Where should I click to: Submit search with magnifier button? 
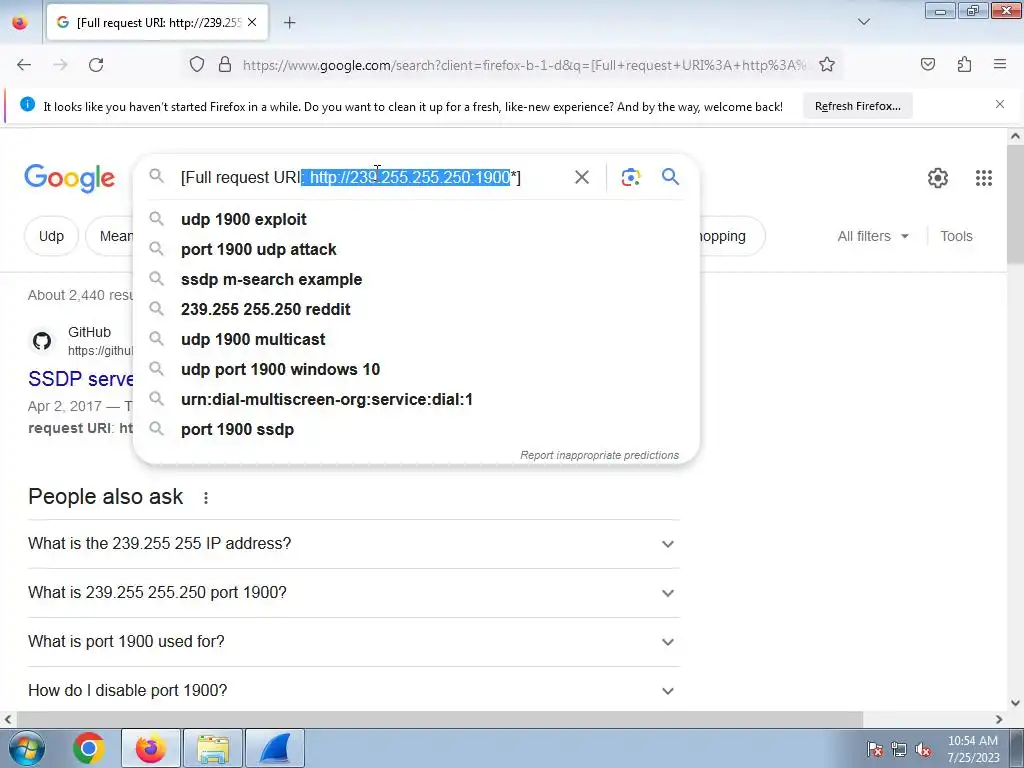point(671,177)
